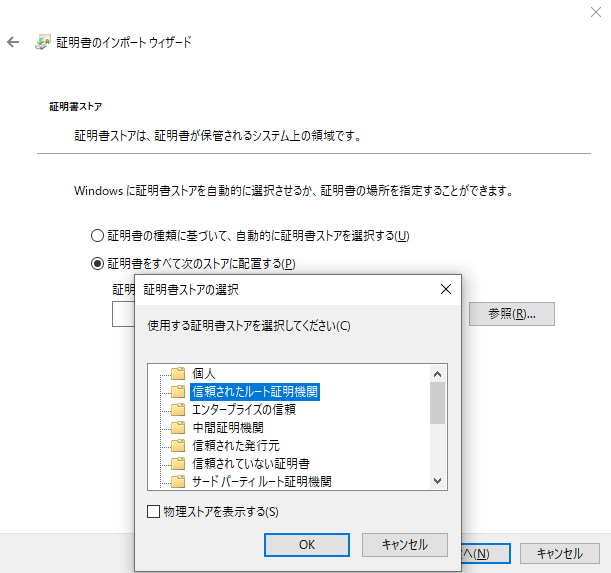Click the certificate import wizard icon
The width and height of the screenshot is (611, 573).
pos(42,42)
